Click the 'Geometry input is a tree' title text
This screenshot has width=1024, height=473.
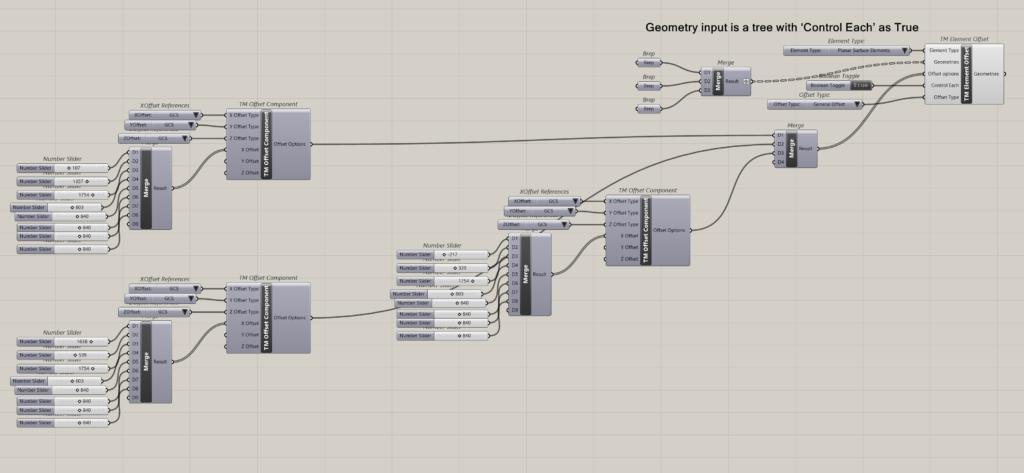(x=782, y=27)
